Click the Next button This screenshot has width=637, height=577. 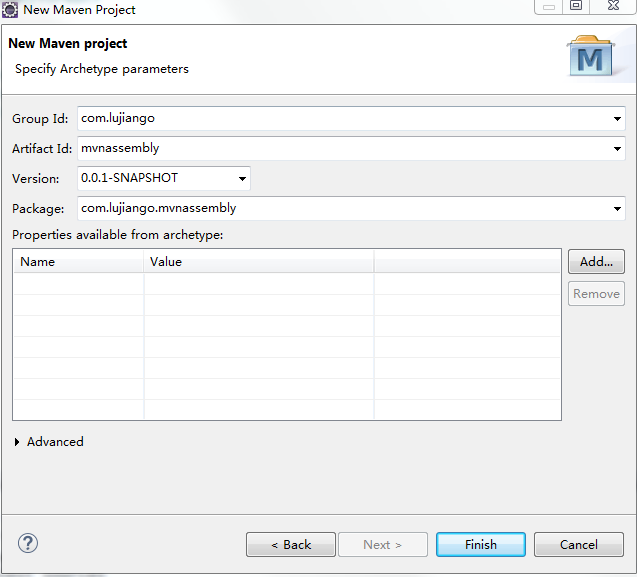tap(383, 544)
